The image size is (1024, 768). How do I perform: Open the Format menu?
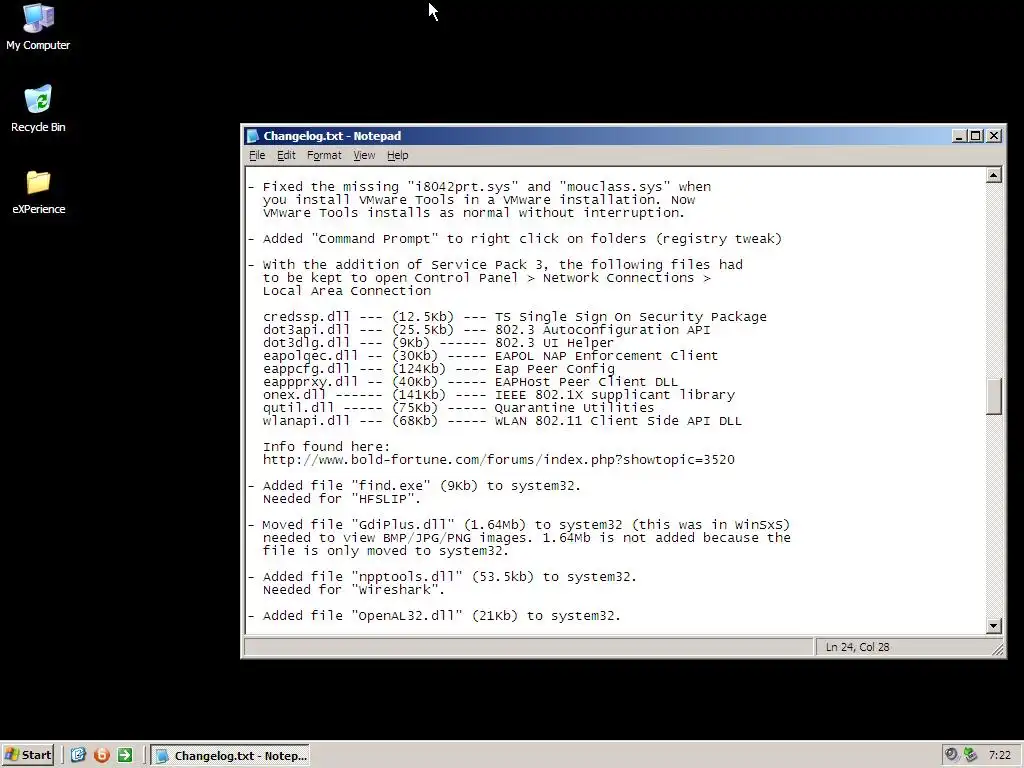tap(324, 155)
